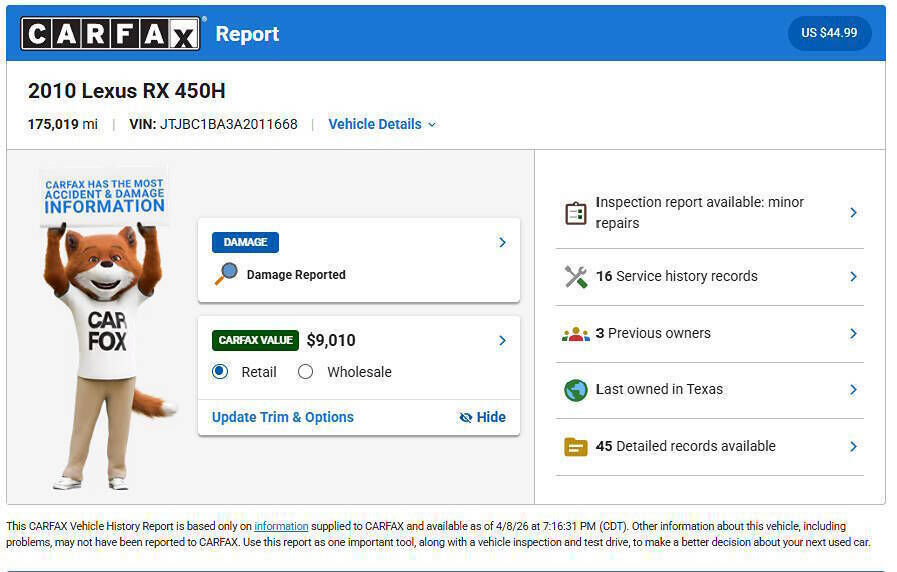
Task: Click the detailed records folder icon
Action: [x=575, y=447]
